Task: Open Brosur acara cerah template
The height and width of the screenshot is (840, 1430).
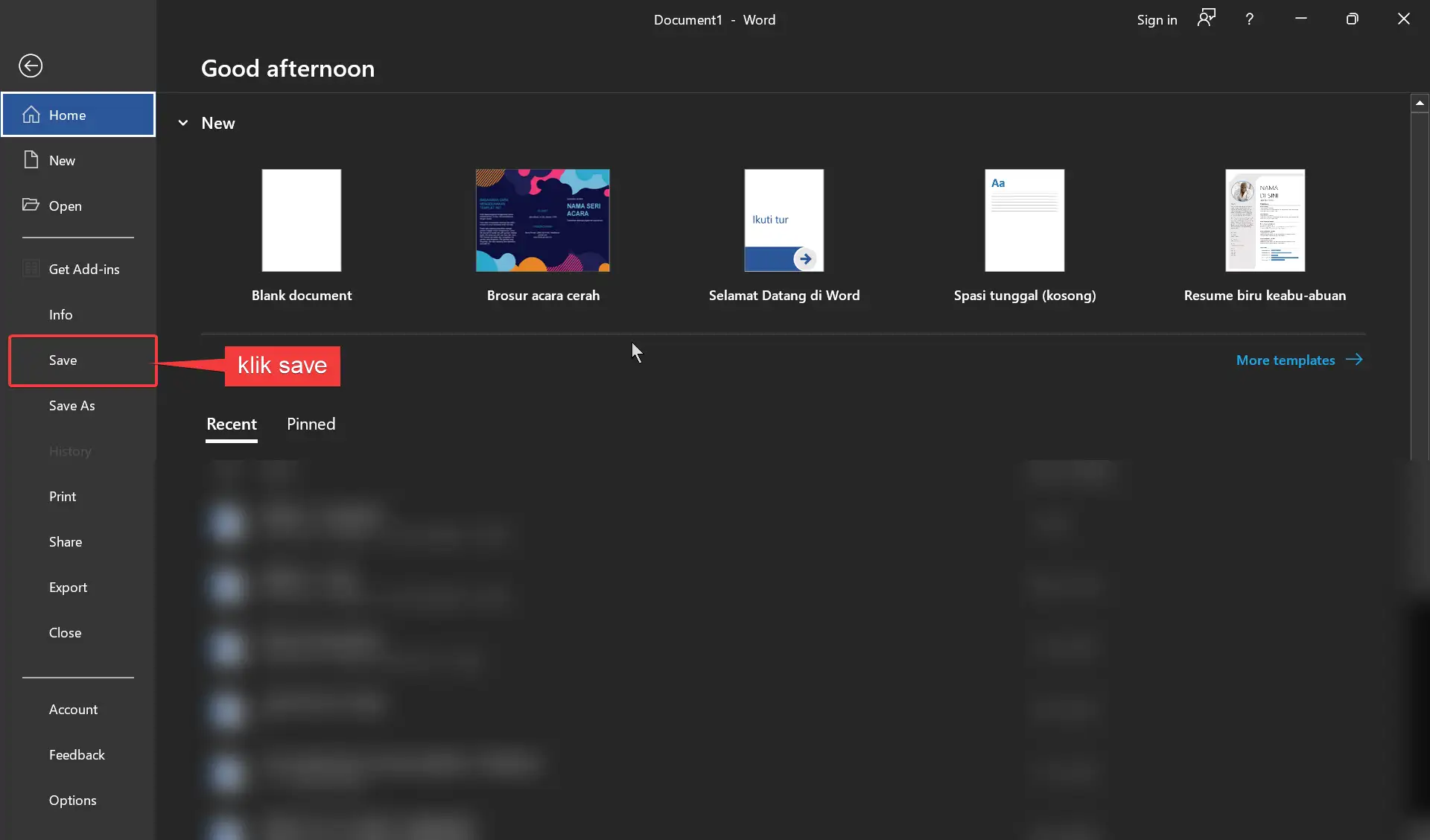Action: [542, 220]
